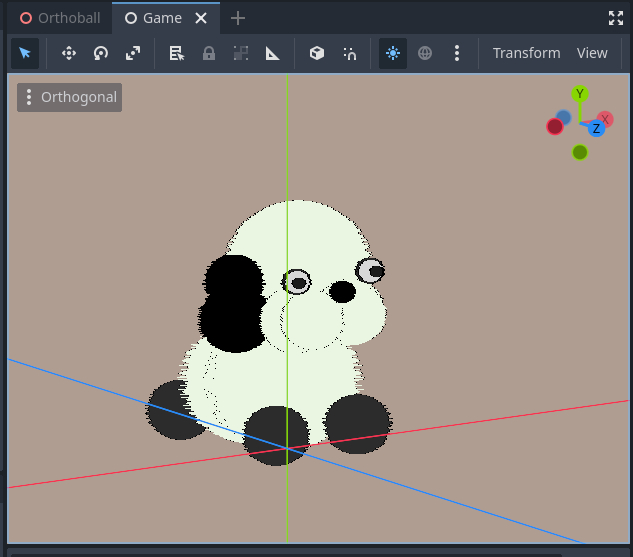Switch to the Scale Mode tool
The height and width of the screenshot is (557, 633).
coord(133,53)
